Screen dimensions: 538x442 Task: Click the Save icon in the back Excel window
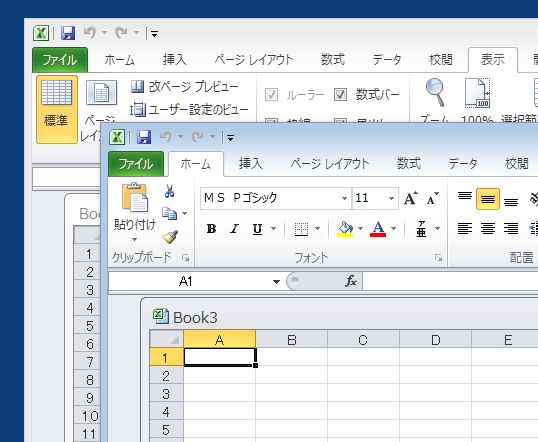point(68,33)
